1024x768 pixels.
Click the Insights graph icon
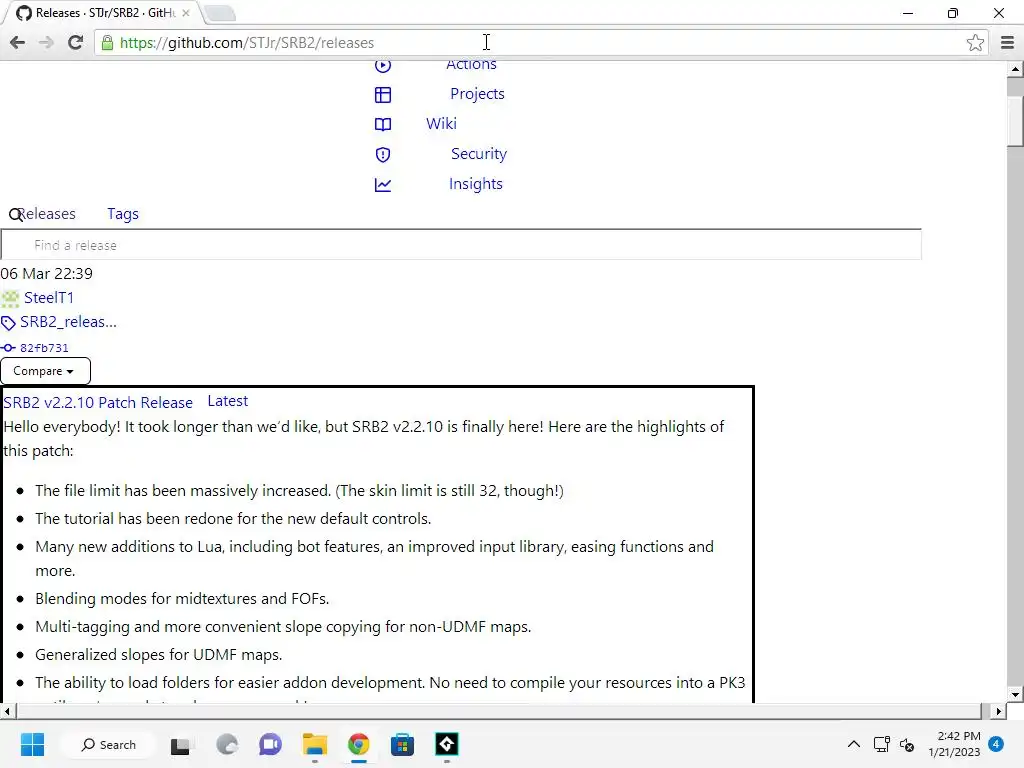[383, 185]
